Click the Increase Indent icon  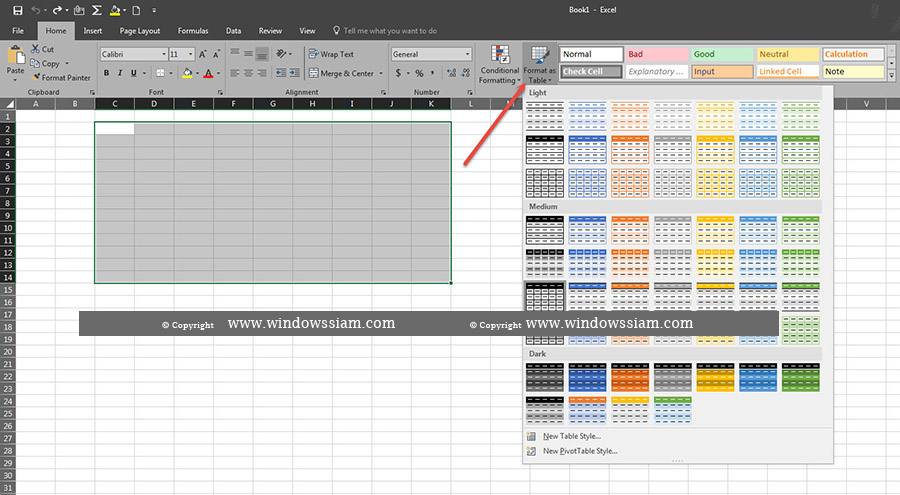[294, 73]
